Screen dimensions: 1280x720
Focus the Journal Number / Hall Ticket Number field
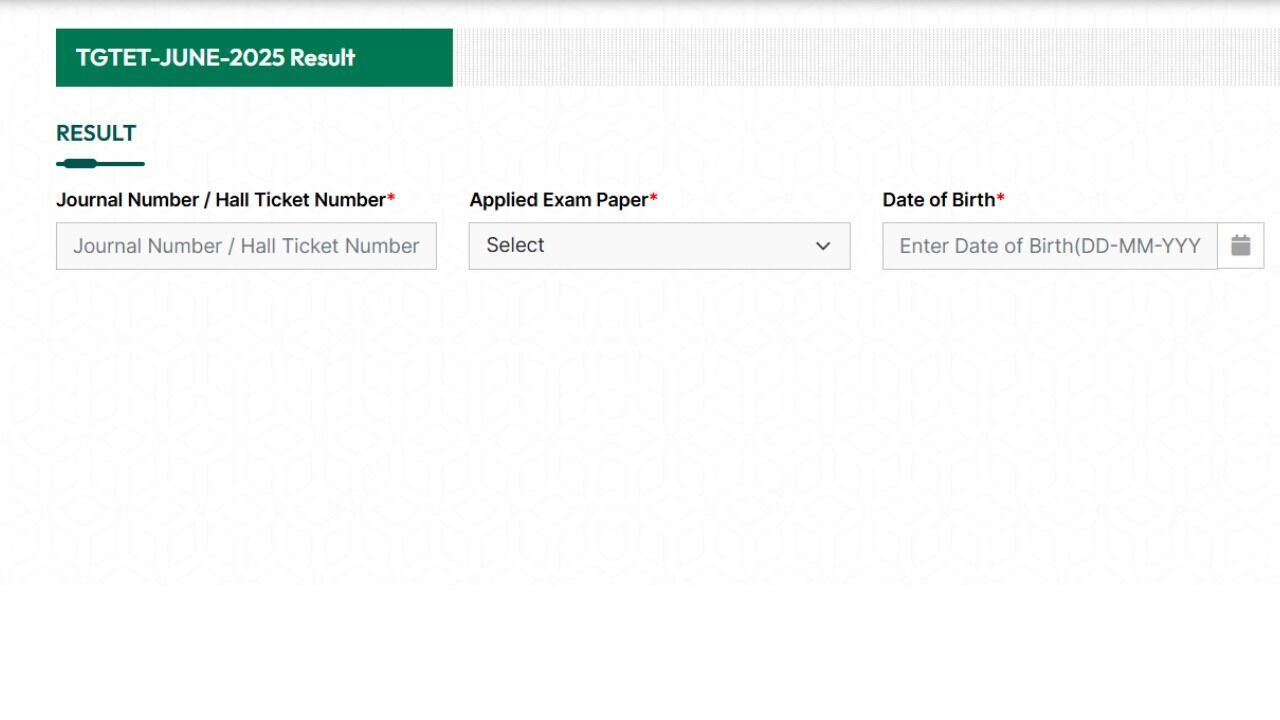(x=246, y=246)
